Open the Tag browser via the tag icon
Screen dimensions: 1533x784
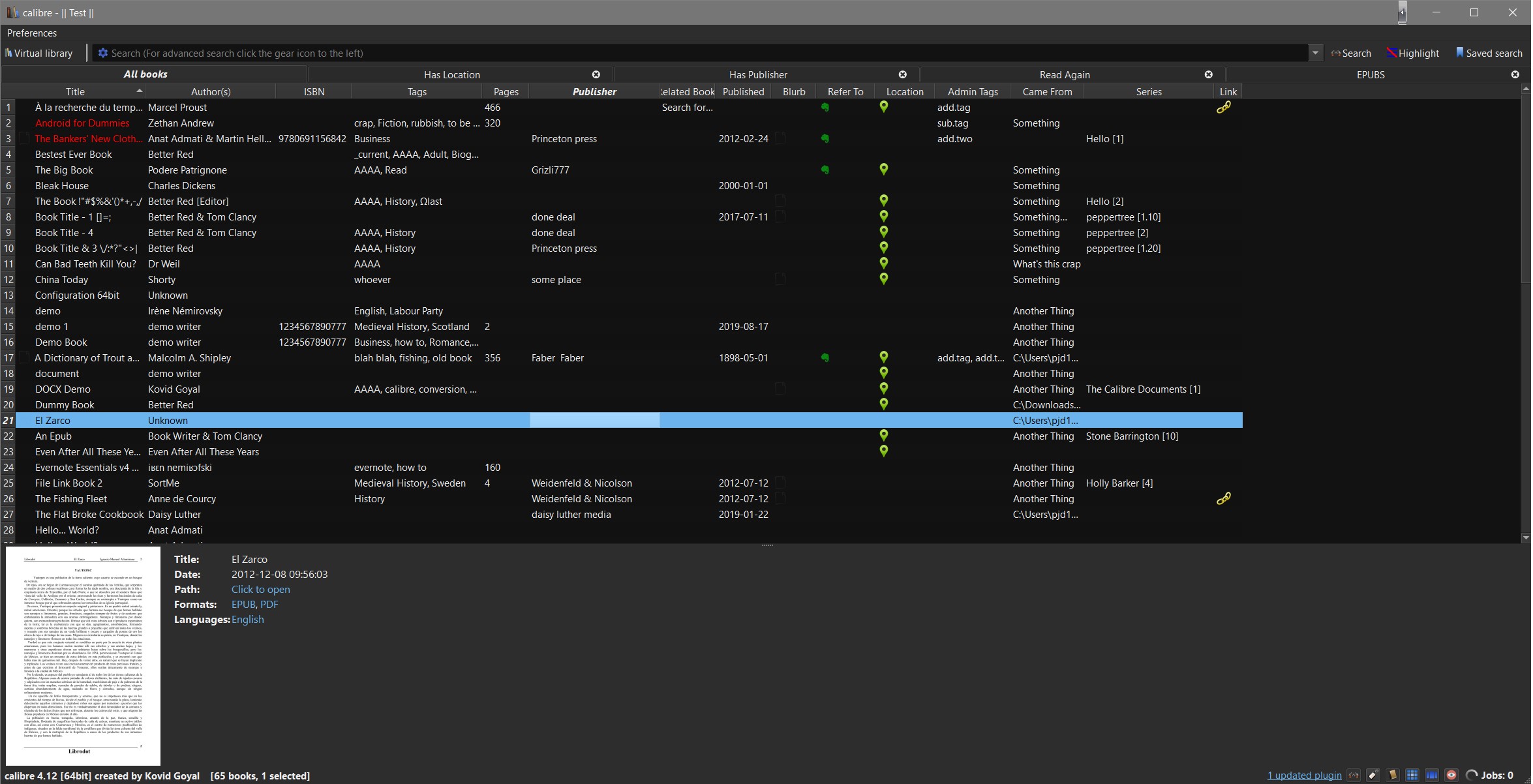pyautogui.click(x=1373, y=776)
